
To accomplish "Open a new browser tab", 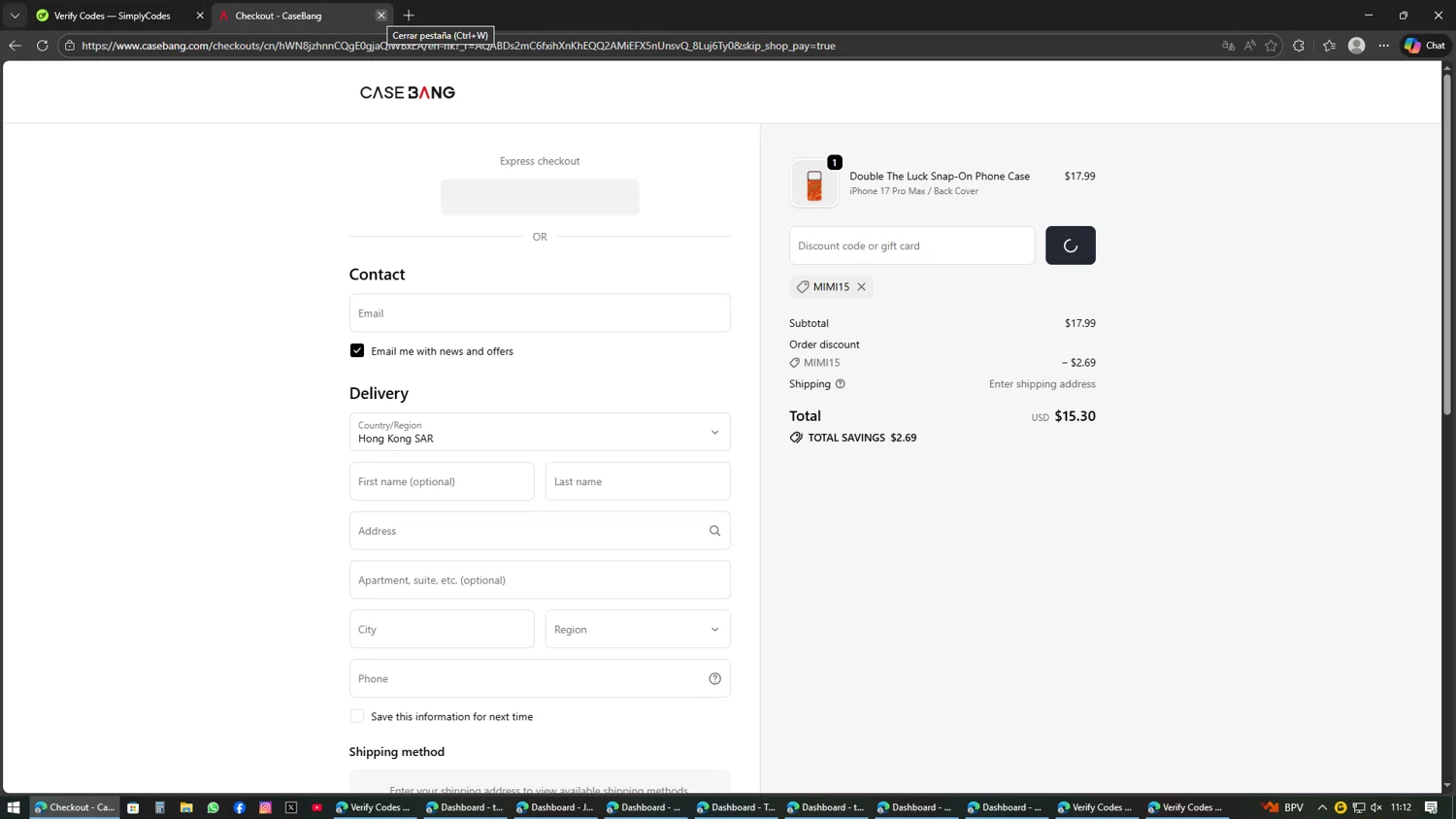I will [x=409, y=16].
